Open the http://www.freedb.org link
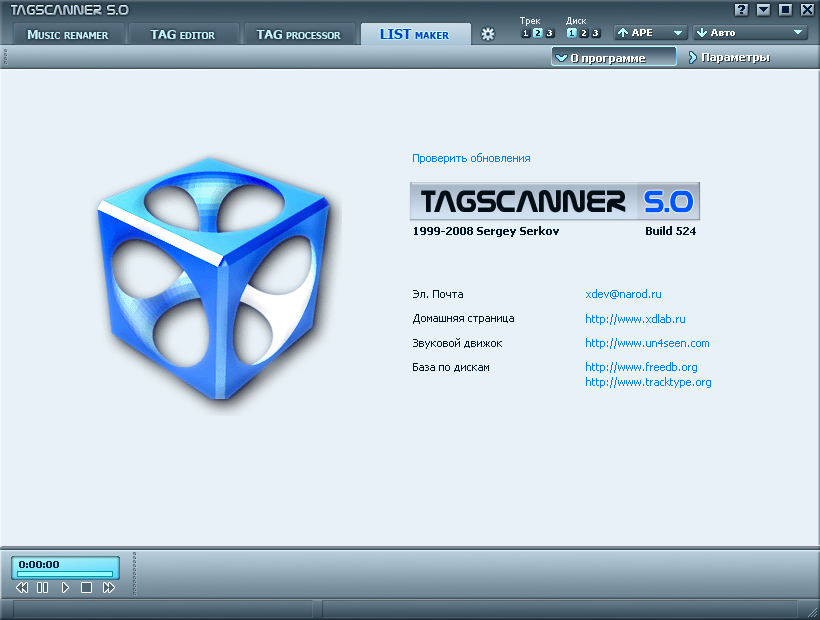820x620 pixels. [641, 368]
